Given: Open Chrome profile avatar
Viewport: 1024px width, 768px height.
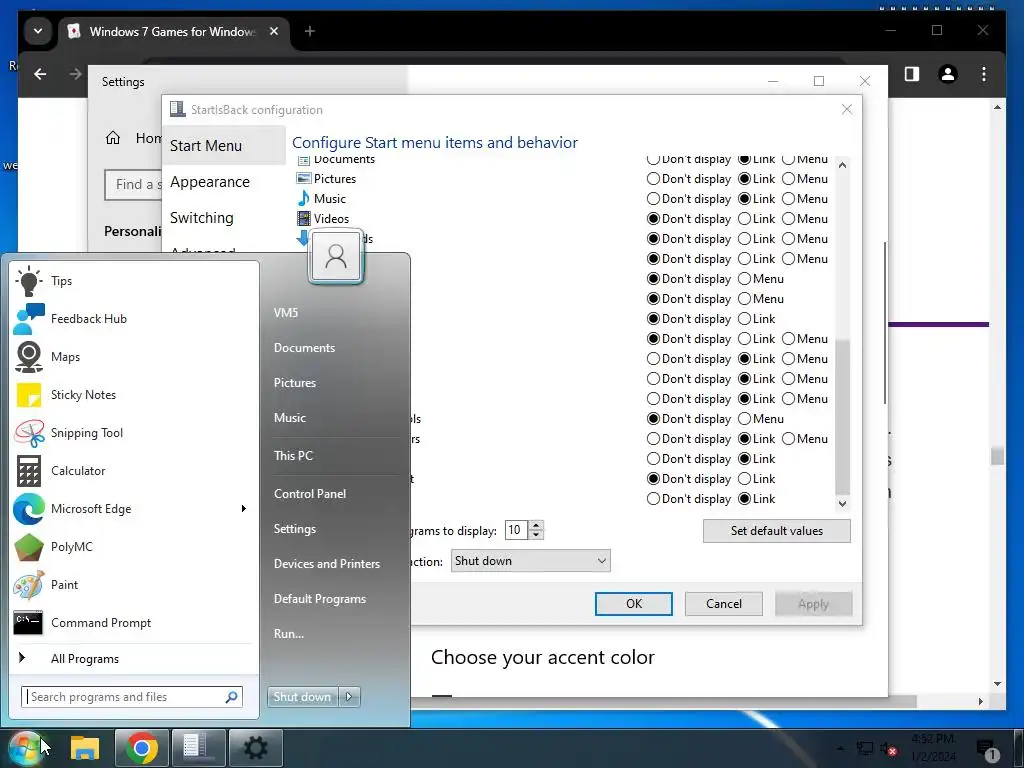Looking at the screenshot, I should click(x=948, y=74).
